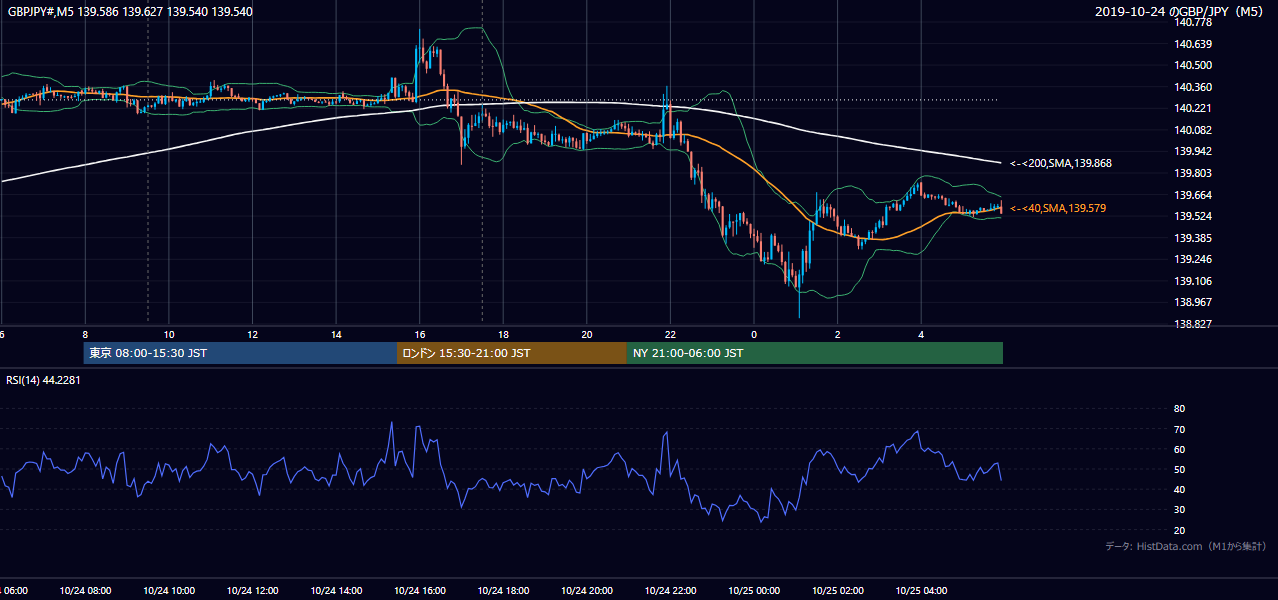Click the NY 21:00-06:00 JST session bar
1278x600 pixels.
(815, 353)
